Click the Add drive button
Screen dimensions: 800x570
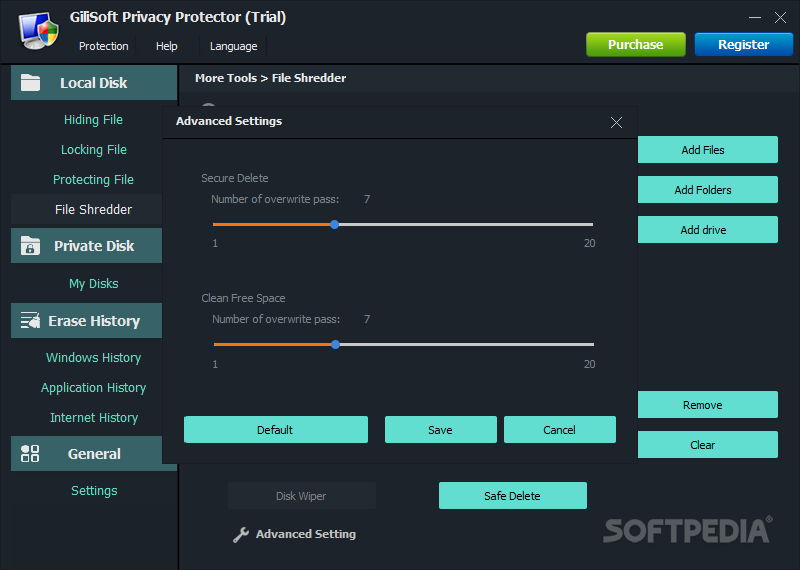[708, 230]
